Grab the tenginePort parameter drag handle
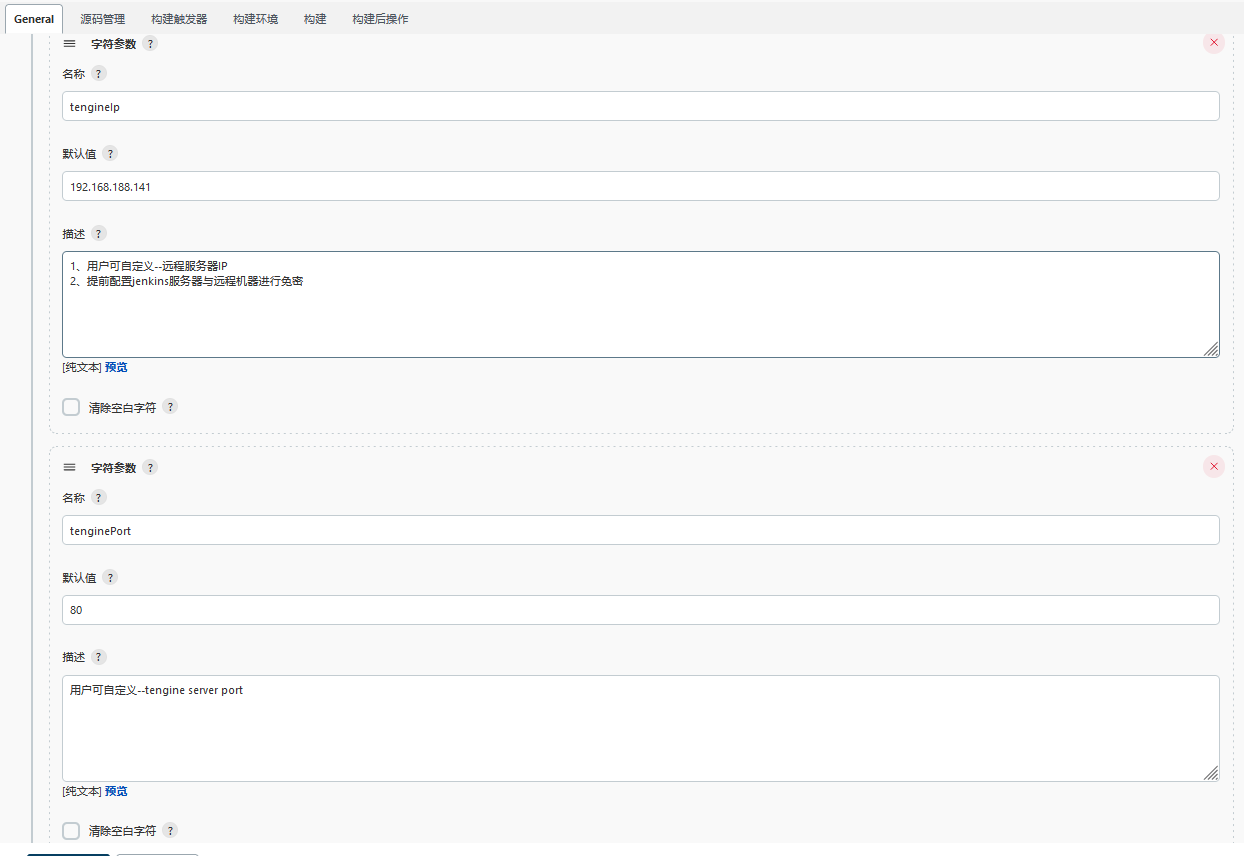Image resolution: width=1244 pixels, height=856 pixels. click(x=69, y=467)
